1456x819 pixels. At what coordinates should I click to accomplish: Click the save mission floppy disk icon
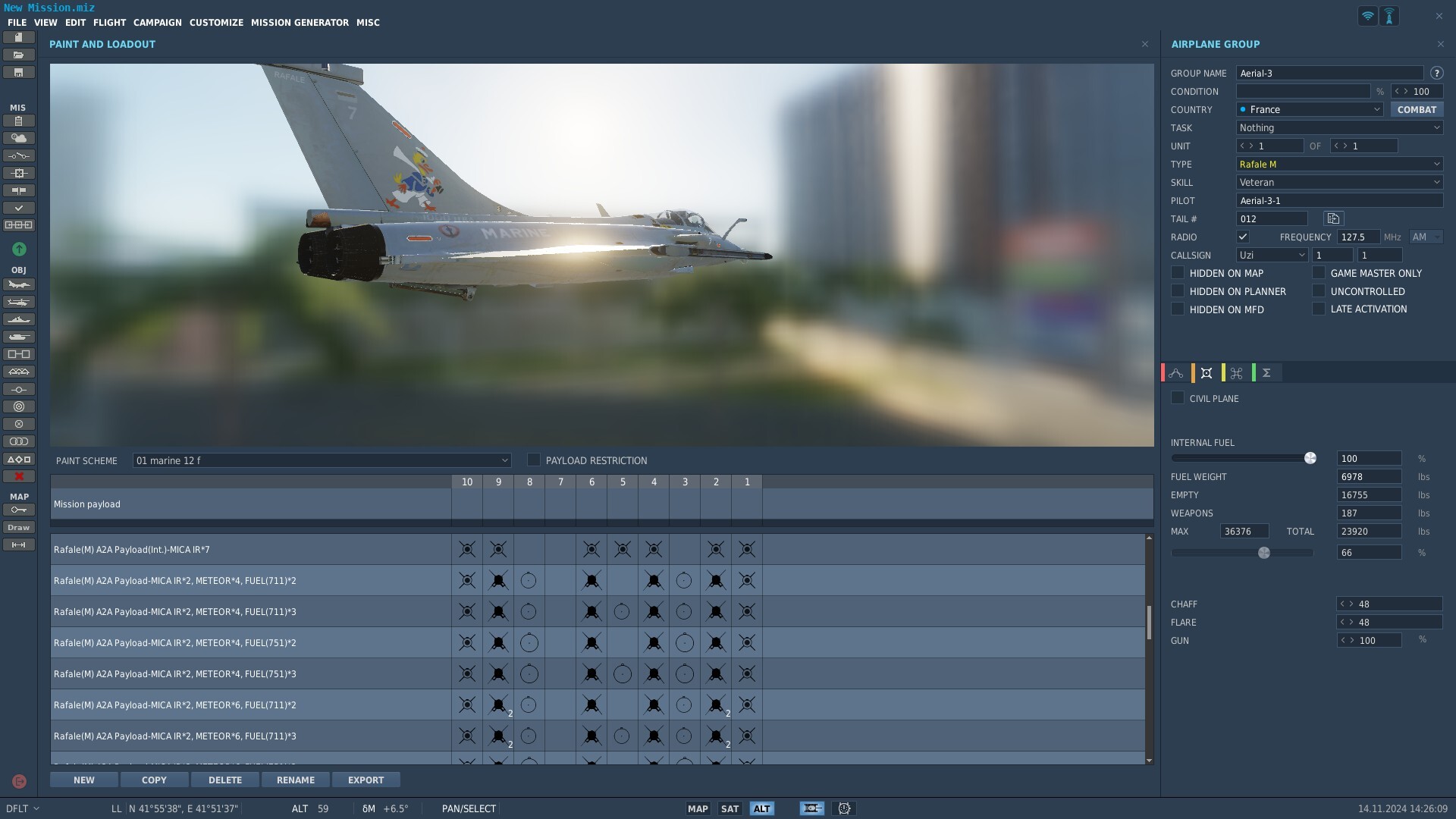pyautogui.click(x=19, y=73)
